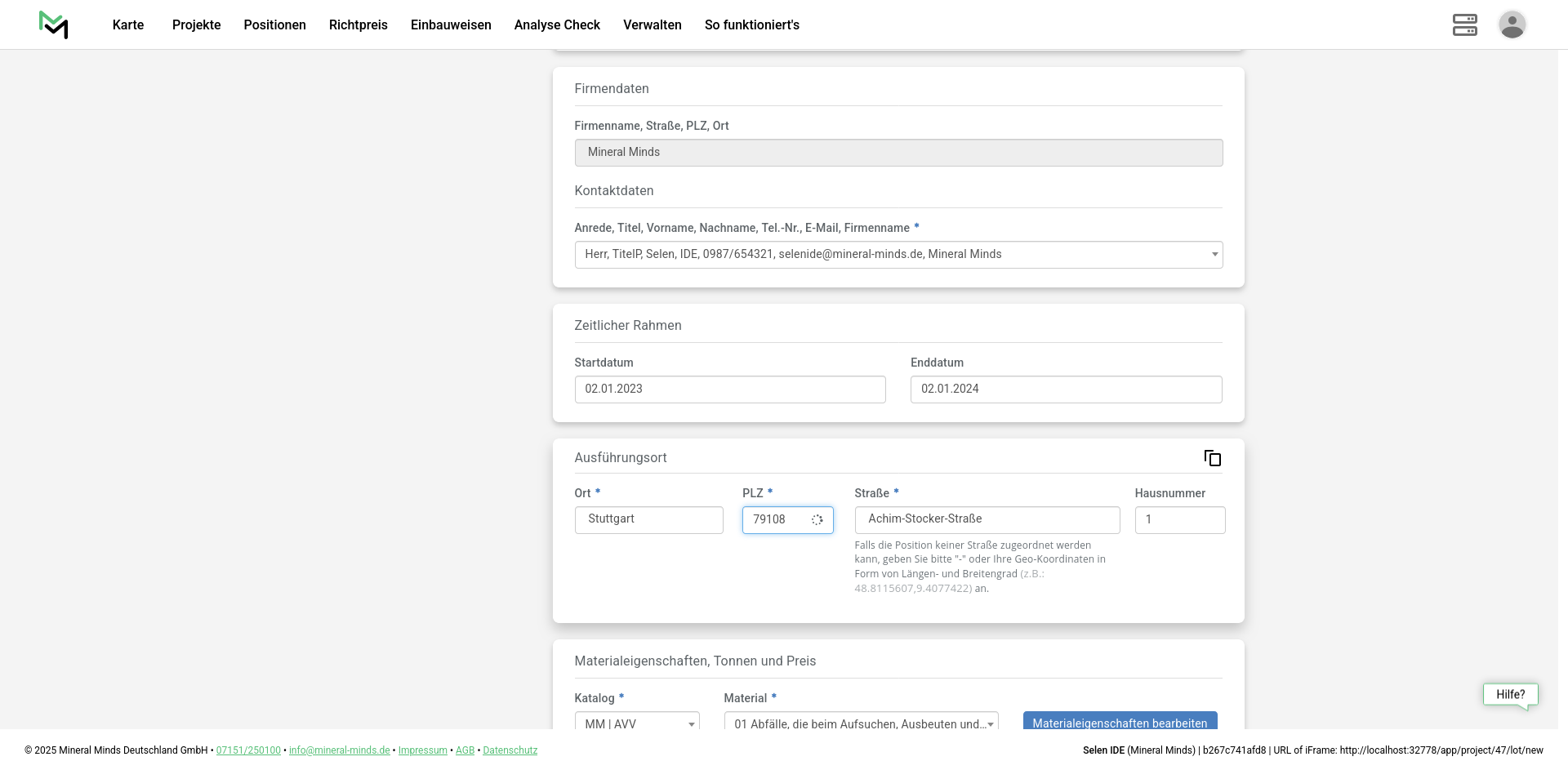Open the Datenschutz footer link
This screenshot has width=1568, height=770.
pos(510,750)
